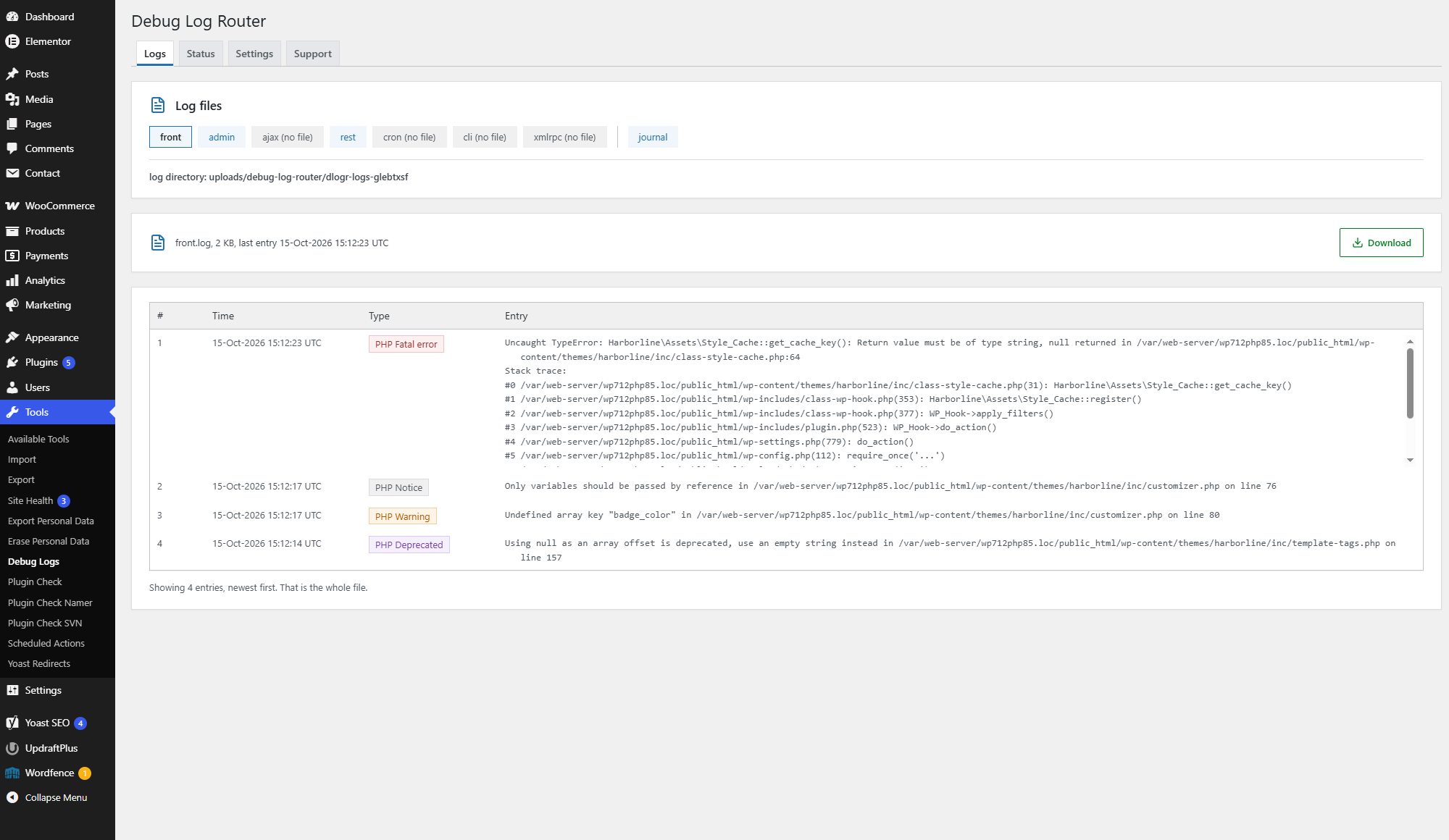Click the Elementor icon in sidebar
This screenshot has width=1449, height=840.
(12, 41)
